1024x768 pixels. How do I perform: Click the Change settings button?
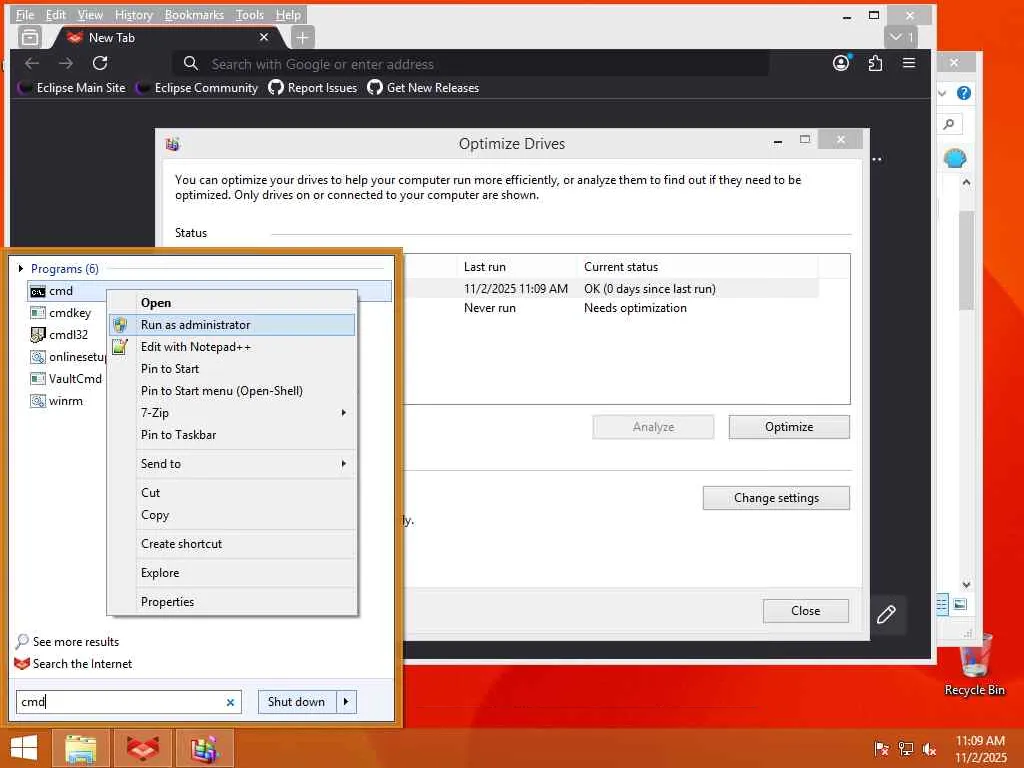pyautogui.click(x=776, y=498)
